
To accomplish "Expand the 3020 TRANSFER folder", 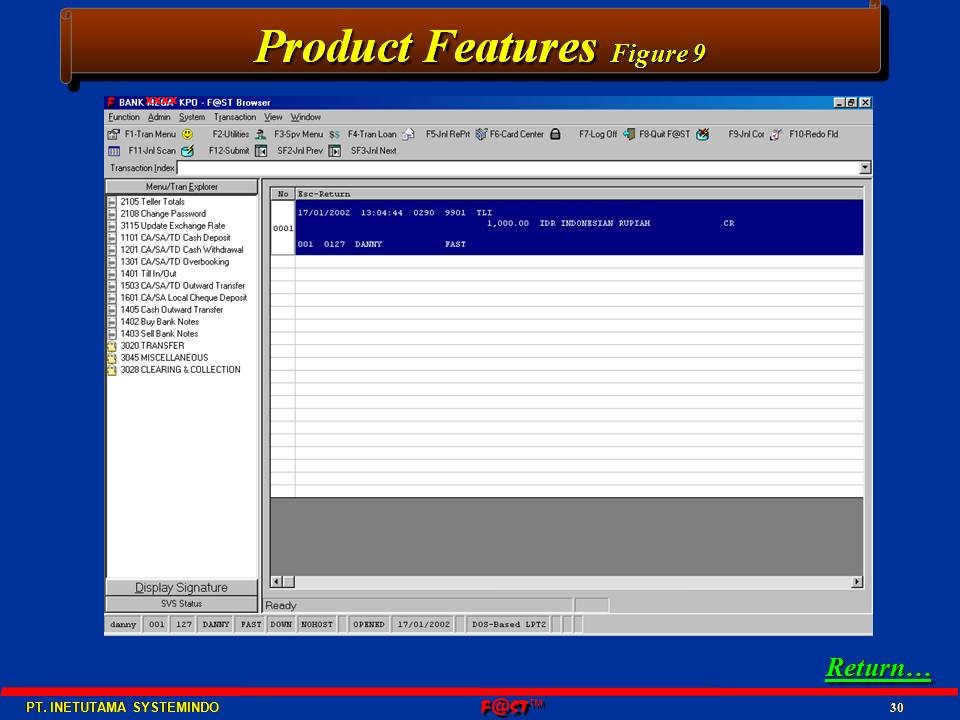I will [112, 346].
